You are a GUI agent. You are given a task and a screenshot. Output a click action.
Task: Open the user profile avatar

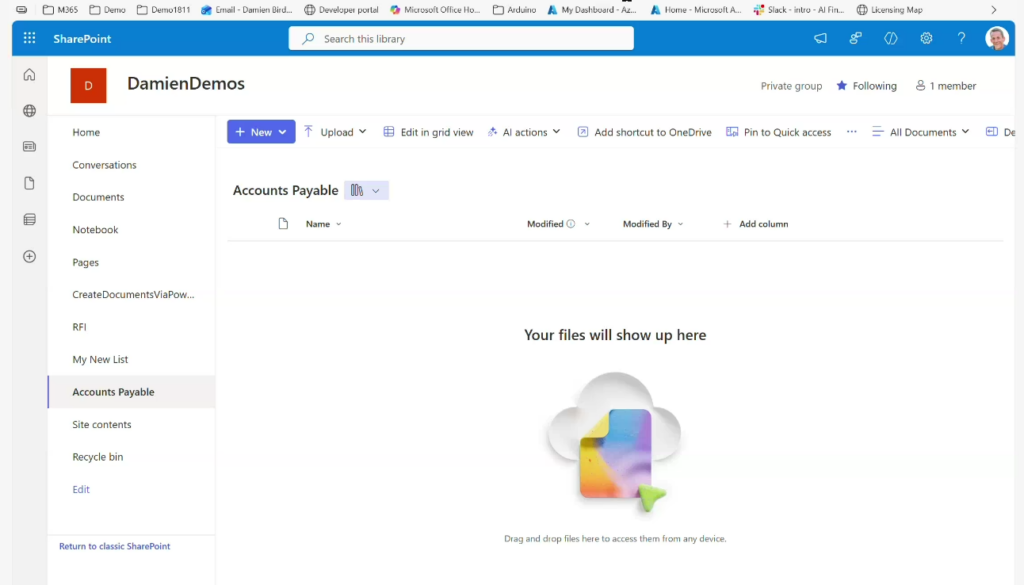996,39
